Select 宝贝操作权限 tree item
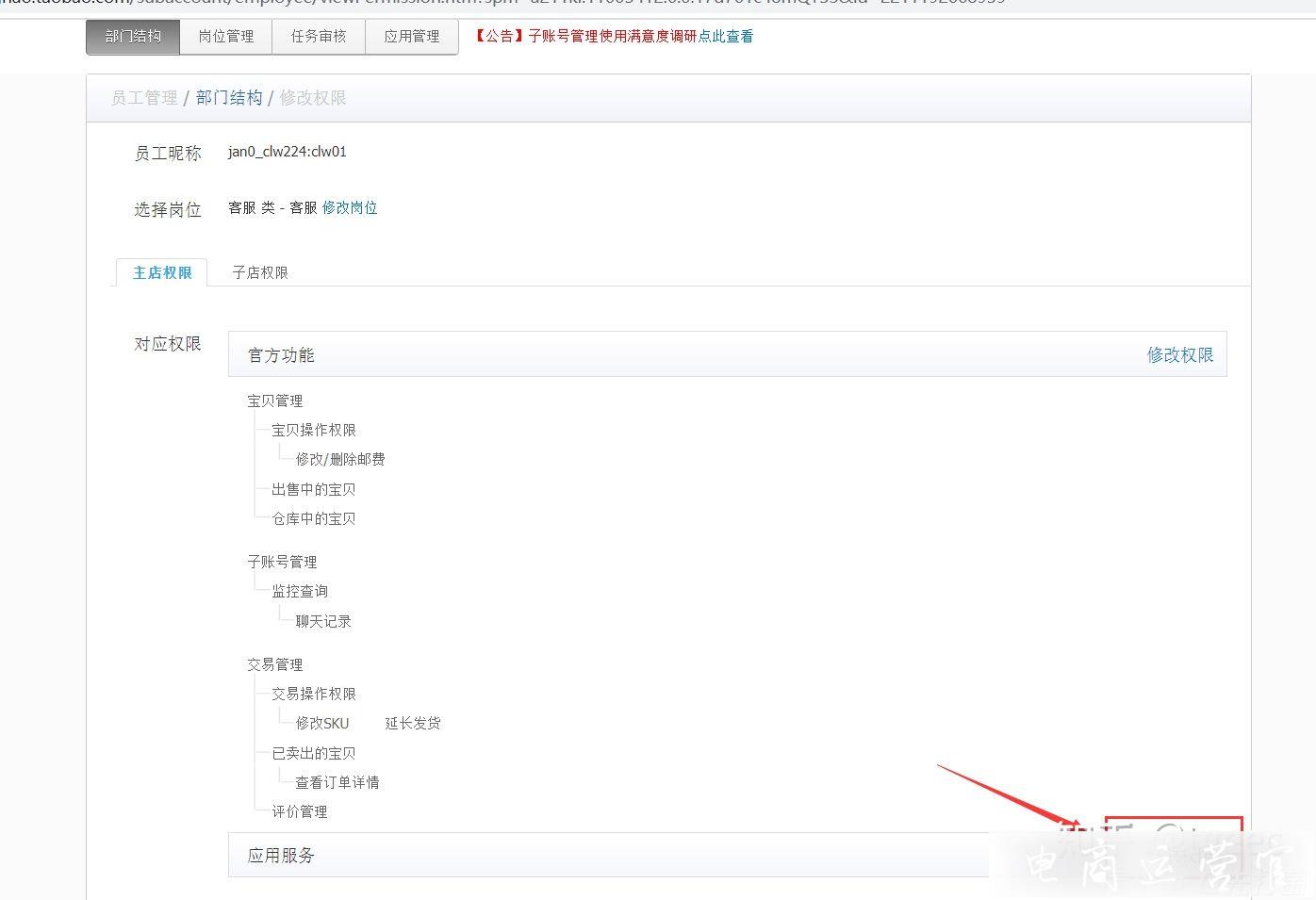The image size is (1316, 900). pyautogui.click(x=314, y=430)
